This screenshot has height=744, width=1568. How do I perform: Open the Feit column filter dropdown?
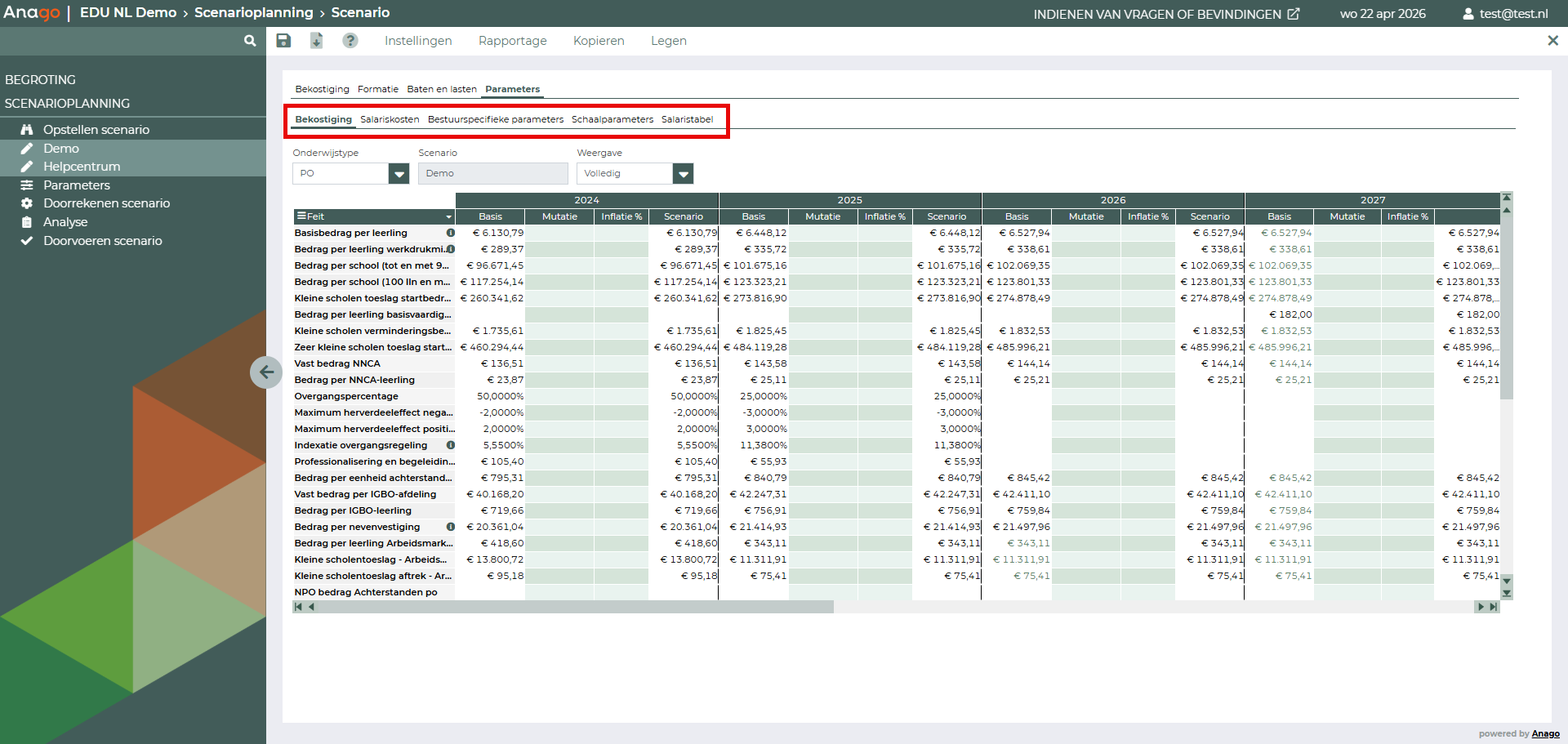448,217
